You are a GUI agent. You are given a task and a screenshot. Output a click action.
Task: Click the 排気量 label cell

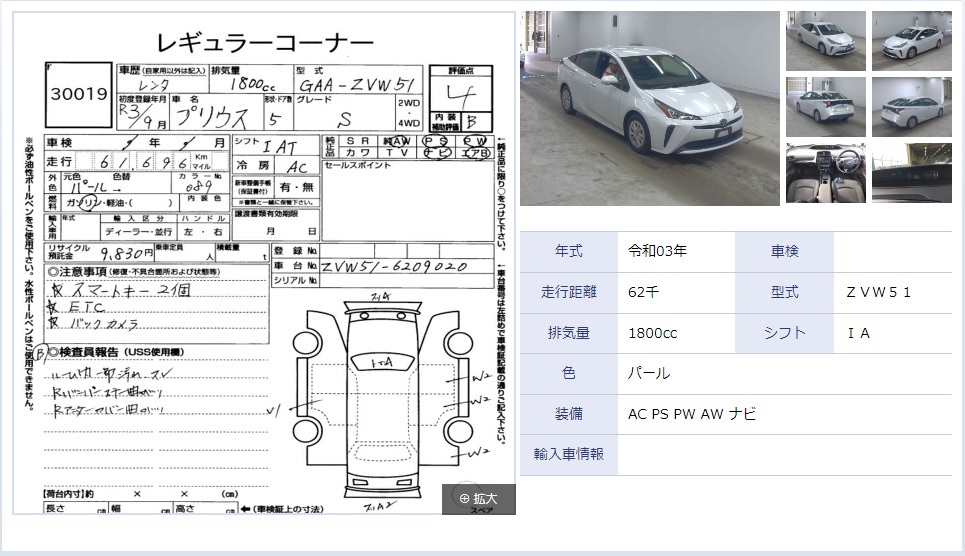(569, 333)
